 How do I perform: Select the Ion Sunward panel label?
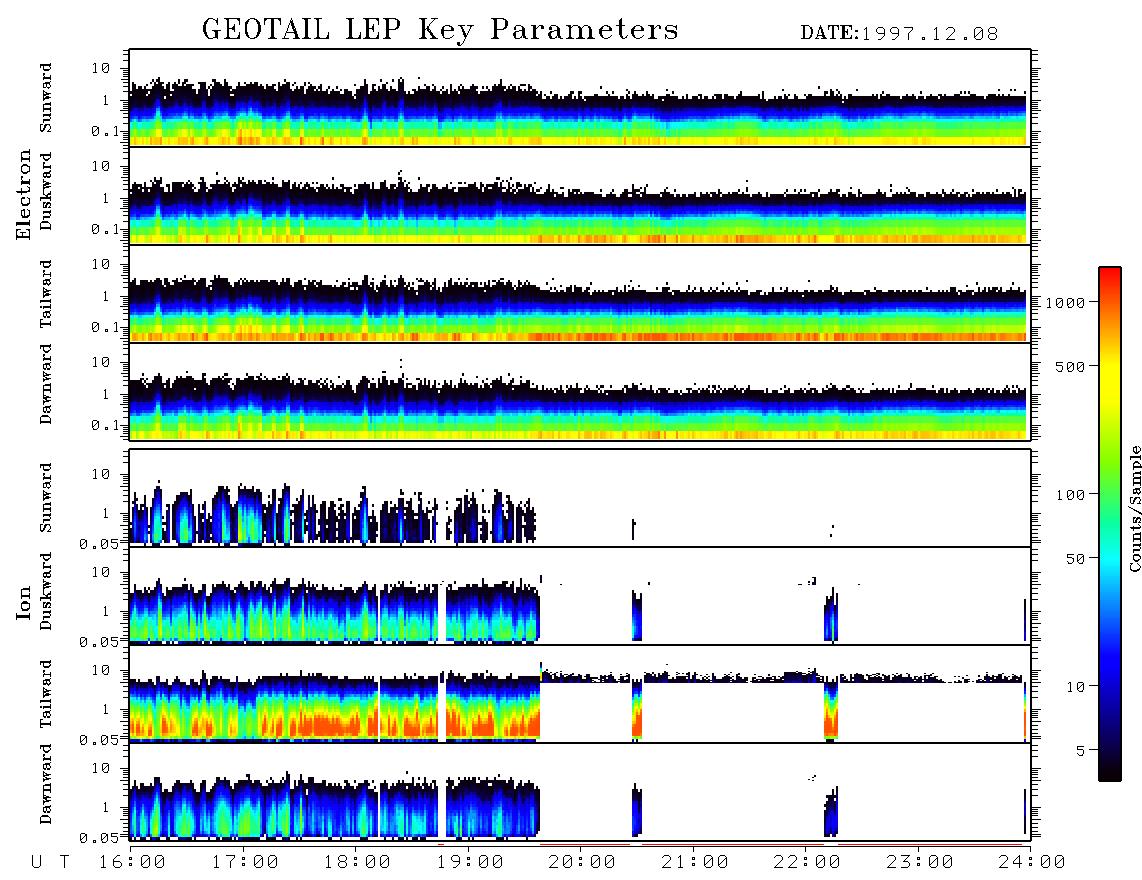[46, 497]
